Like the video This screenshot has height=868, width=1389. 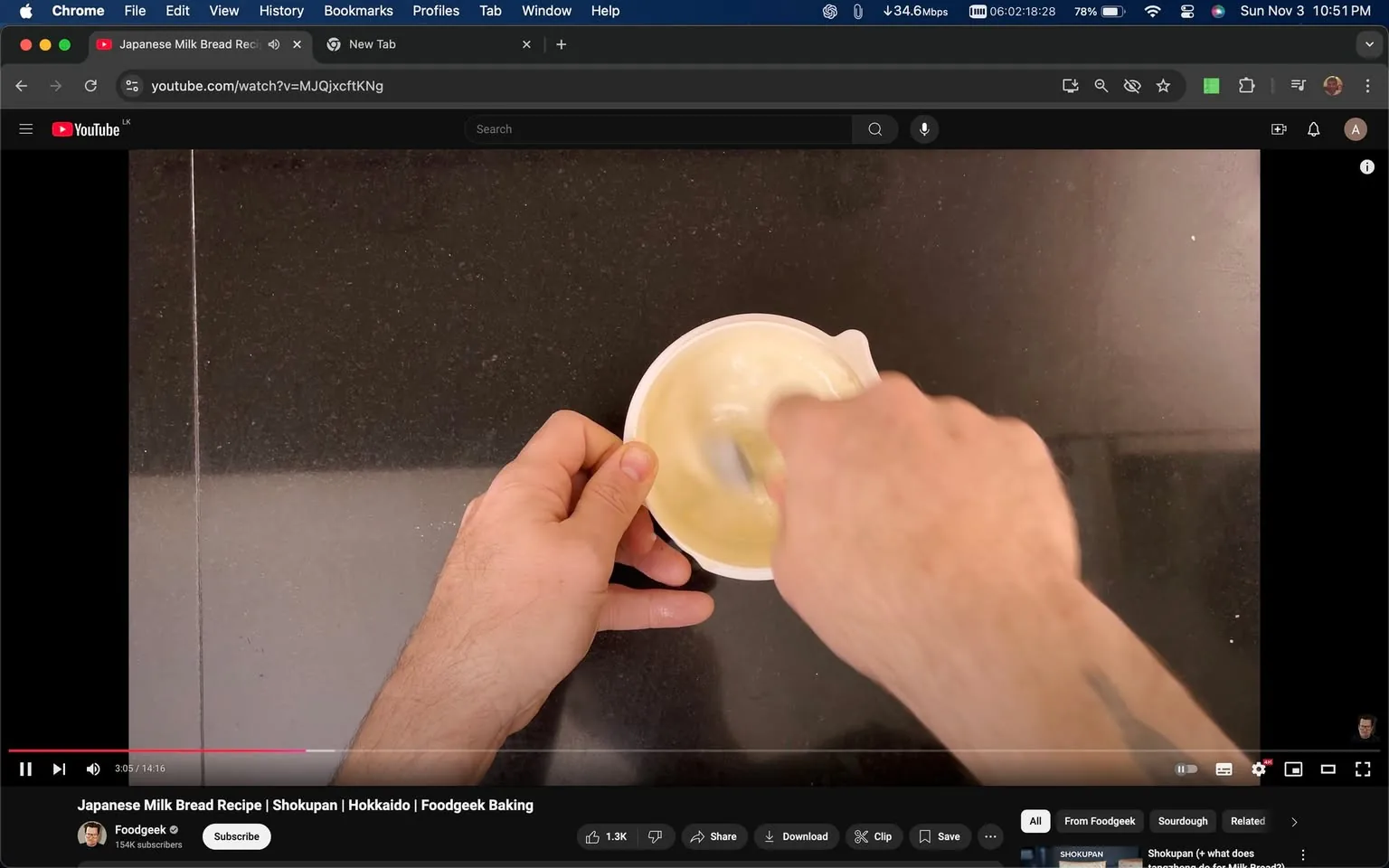(x=597, y=836)
